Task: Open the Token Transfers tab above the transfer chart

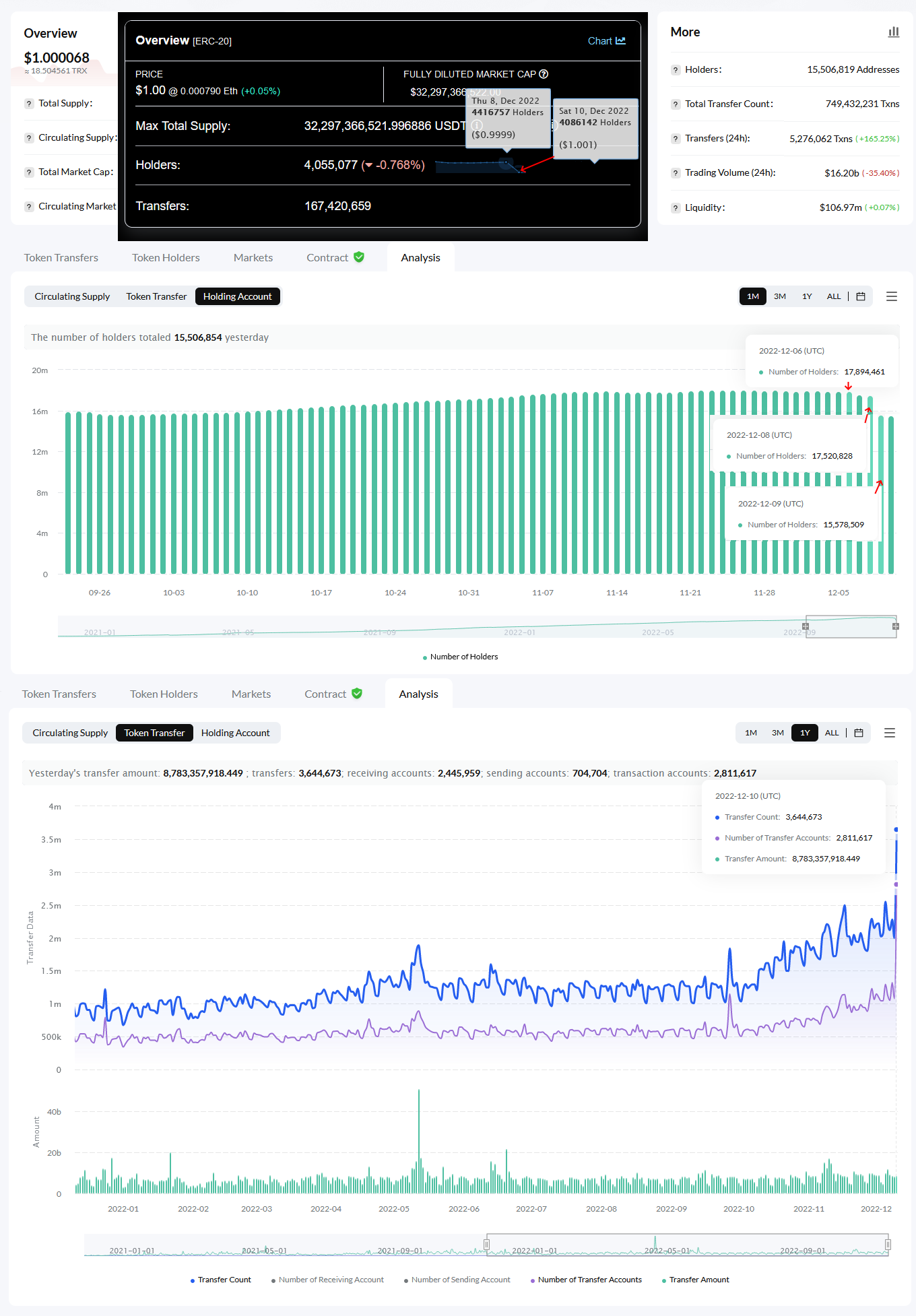Action: click(59, 694)
